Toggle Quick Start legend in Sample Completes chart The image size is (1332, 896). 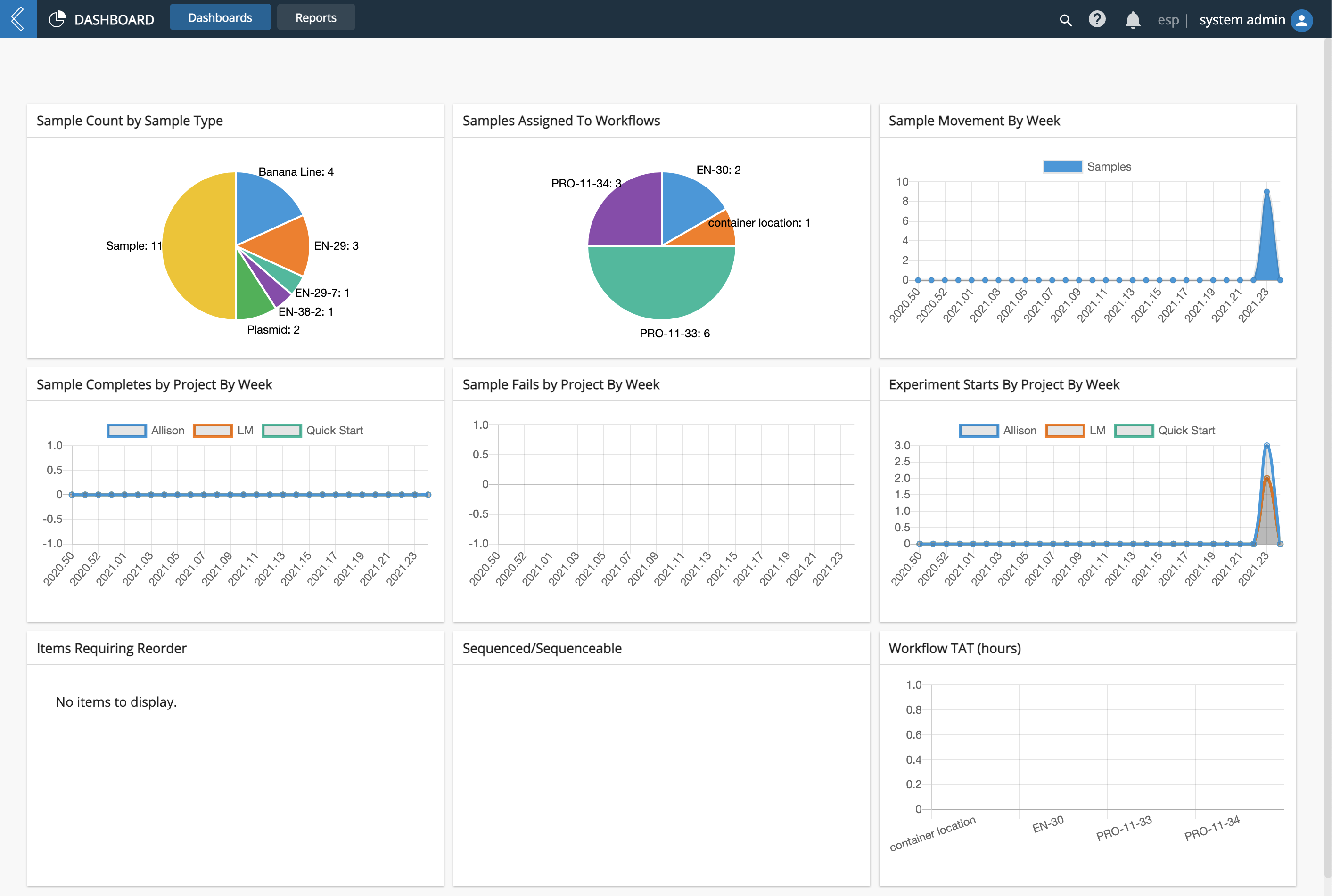312,430
